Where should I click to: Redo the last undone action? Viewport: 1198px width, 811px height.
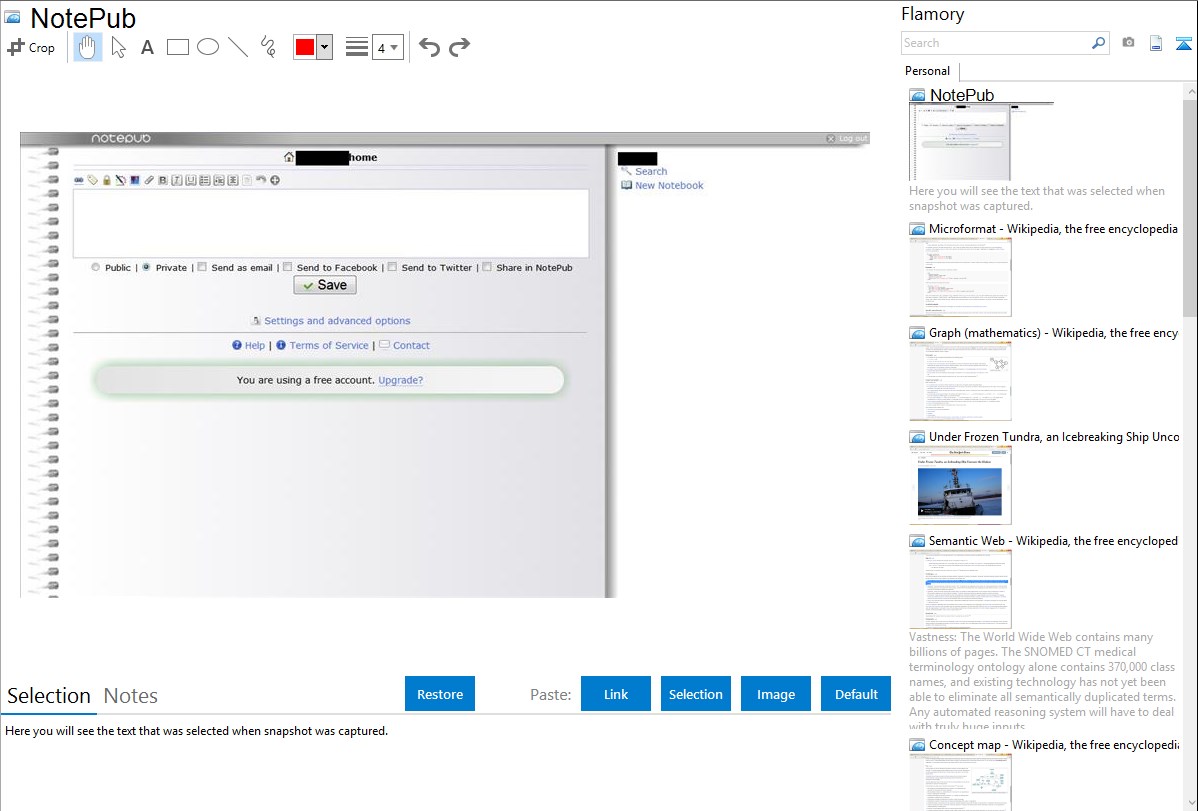pyautogui.click(x=459, y=47)
